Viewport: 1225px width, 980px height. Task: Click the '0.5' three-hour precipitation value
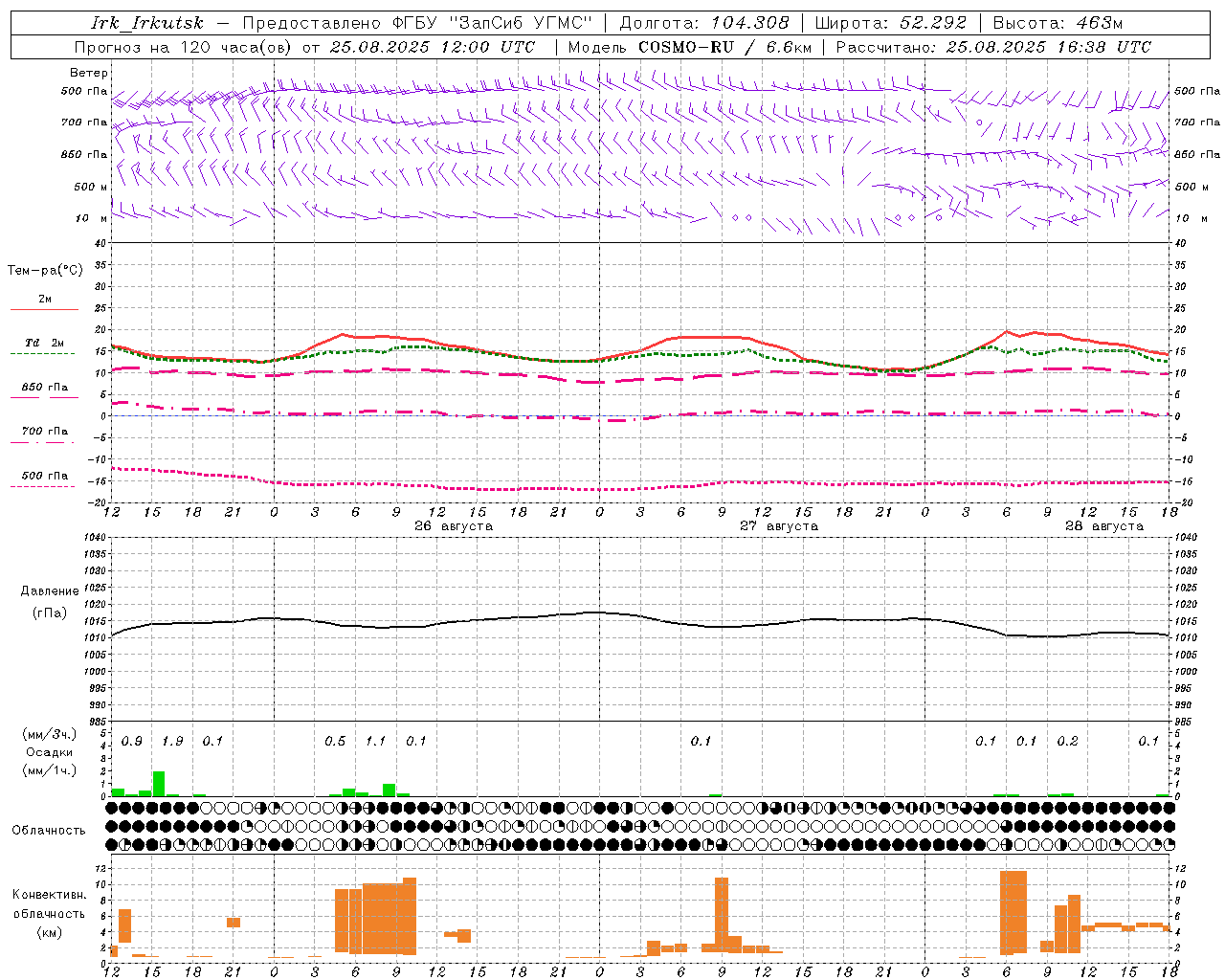[x=335, y=742]
